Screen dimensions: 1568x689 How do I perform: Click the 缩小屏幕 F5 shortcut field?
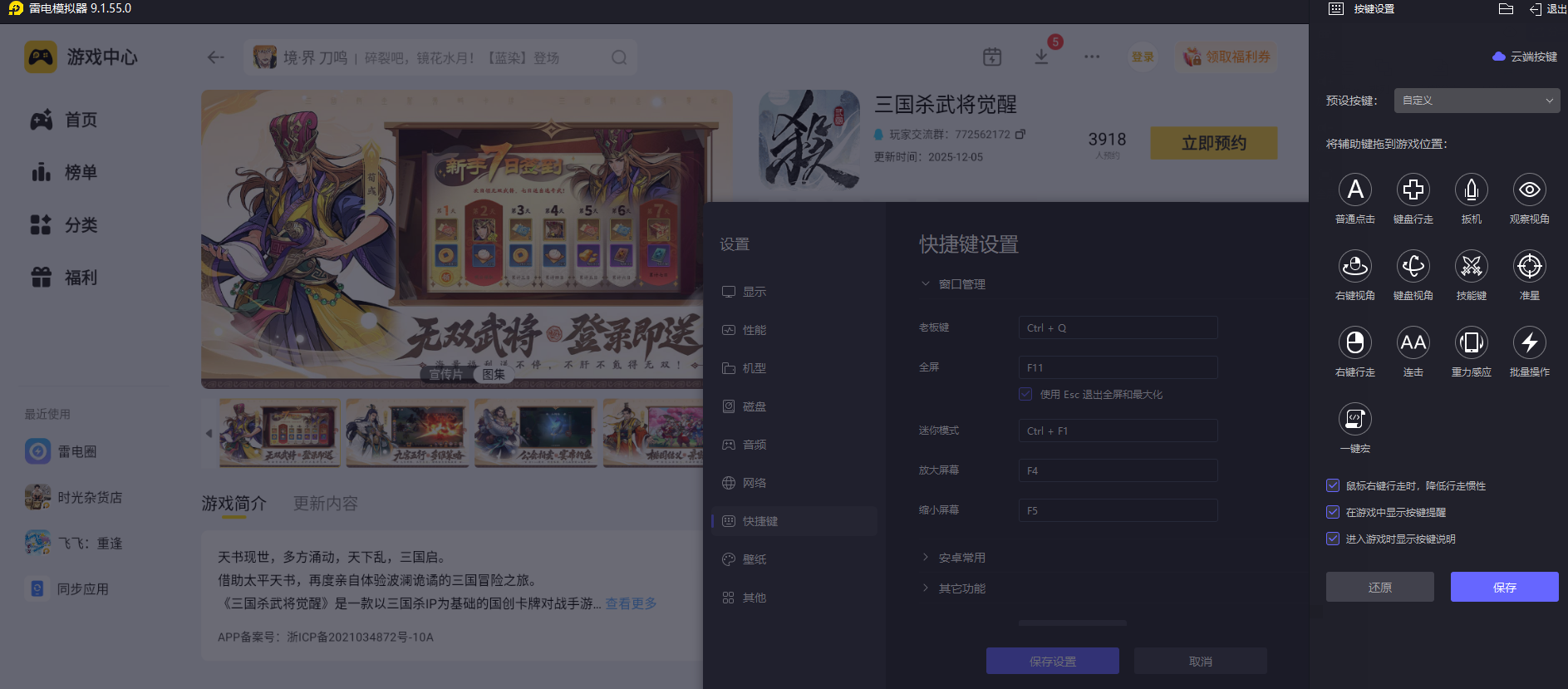(1118, 510)
